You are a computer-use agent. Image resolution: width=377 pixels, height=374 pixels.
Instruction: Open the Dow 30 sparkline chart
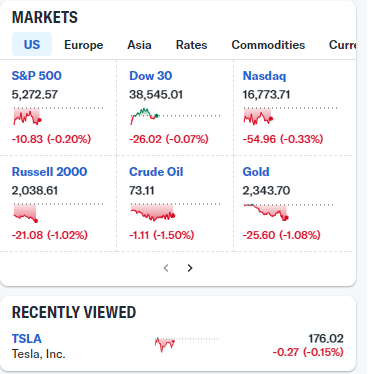pyautogui.click(x=175, y=116)
